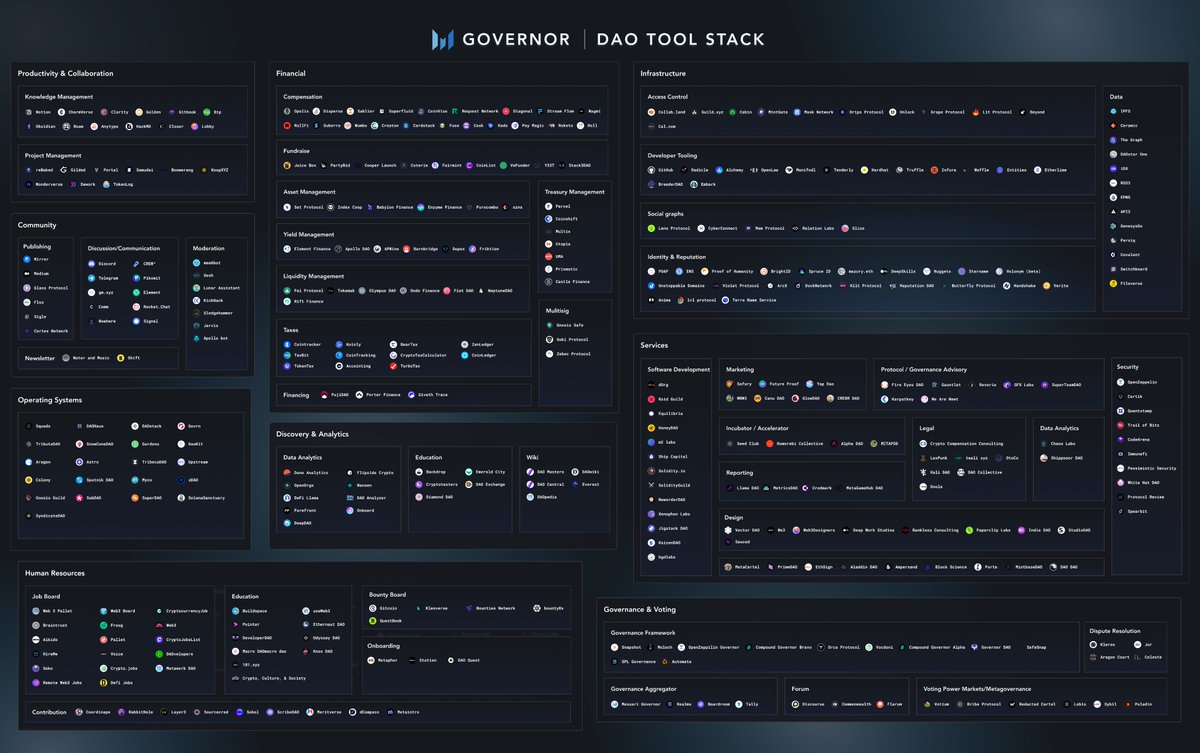Click the POAP icon in Identity & Reputation
The width and height of the screenshot is (1200, 753).
pyautogui.click(x=650, y=271)
